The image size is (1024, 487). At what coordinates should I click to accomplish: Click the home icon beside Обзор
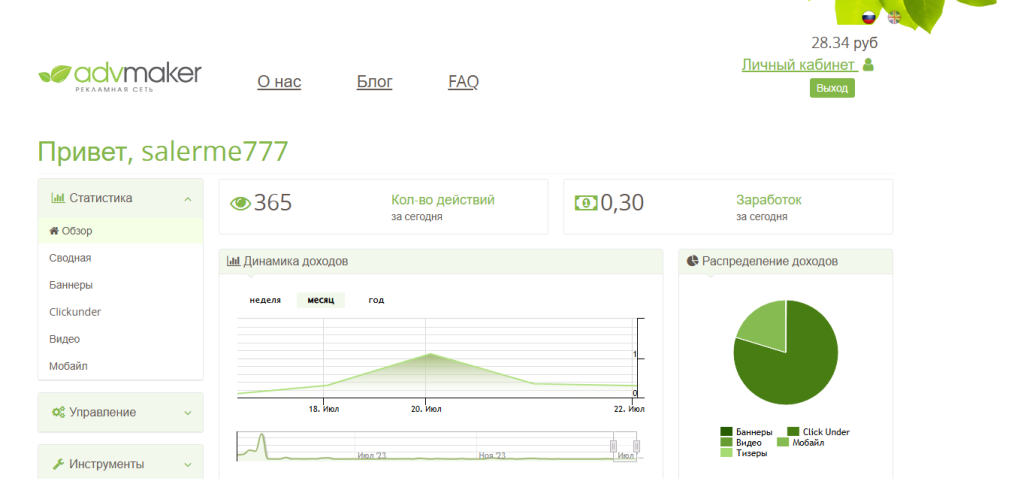click(54, 231)
